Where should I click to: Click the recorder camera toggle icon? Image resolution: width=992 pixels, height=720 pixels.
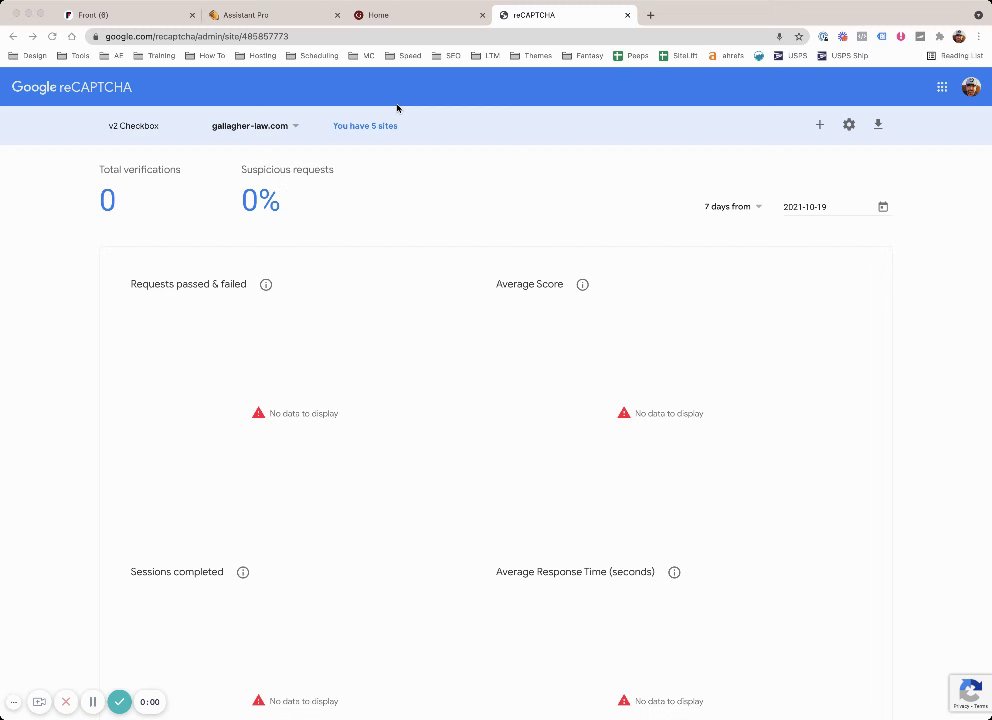tap(39, 702)
